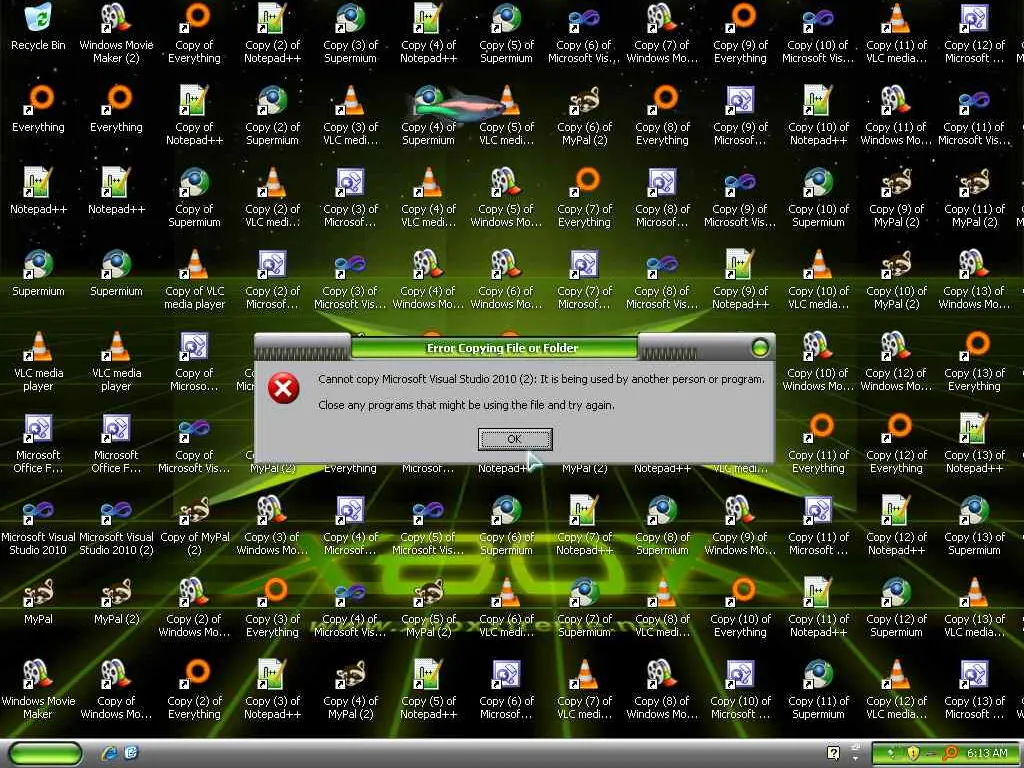Screen dimensions: 1024x768
Task: Select Copy (11) of Notepad++ icon
Action: pyautogui.click(x=818, y=608)
